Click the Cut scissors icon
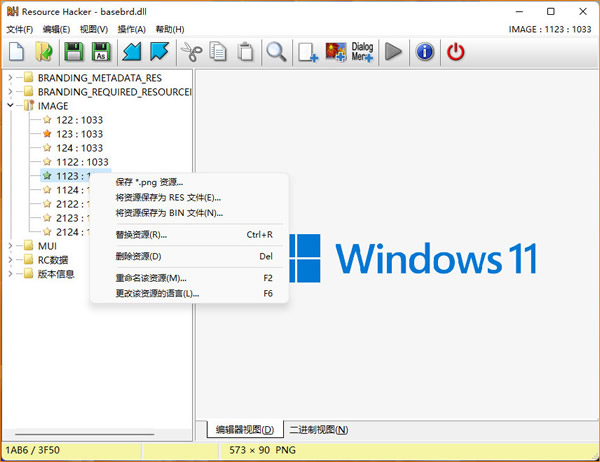The image size is (600, 462). point(191,52)
